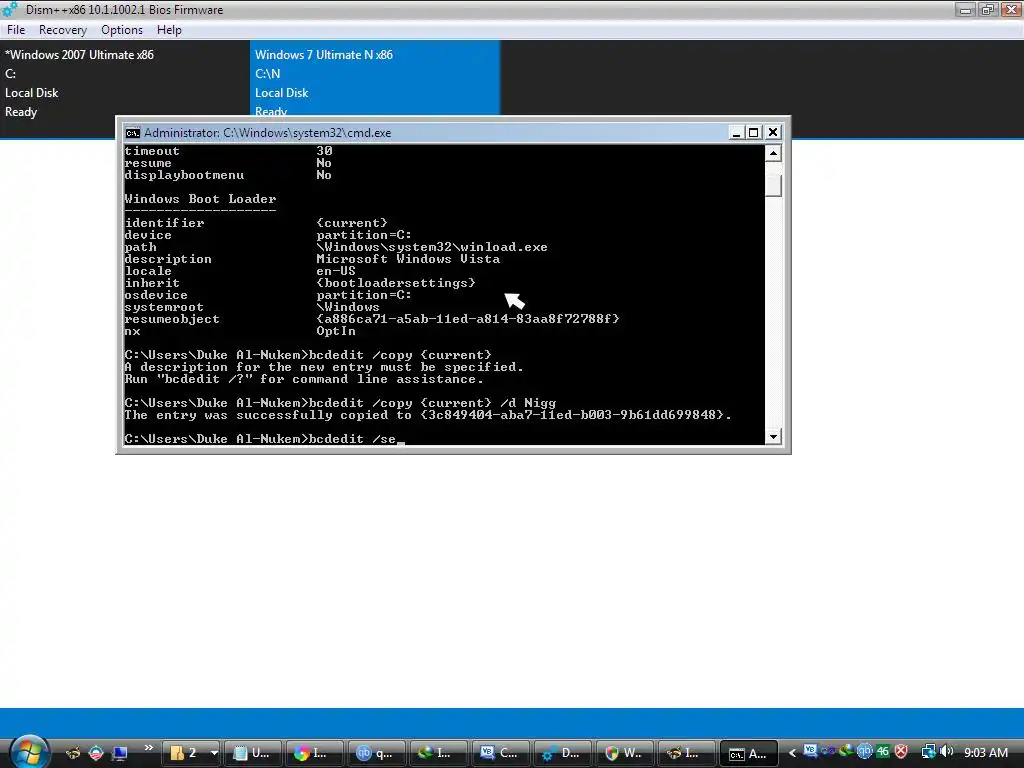Click the '{bootloadersettings}' inherit value

point(396,283)
